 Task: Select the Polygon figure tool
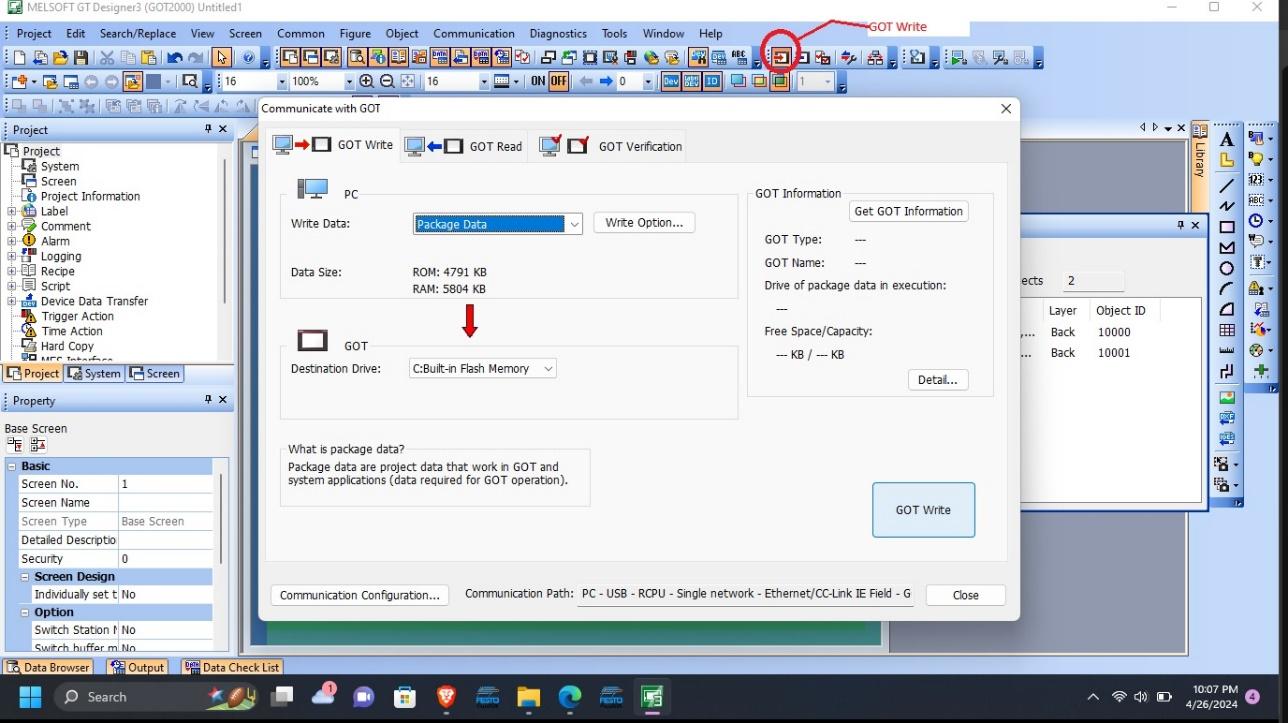point(1227,248)
